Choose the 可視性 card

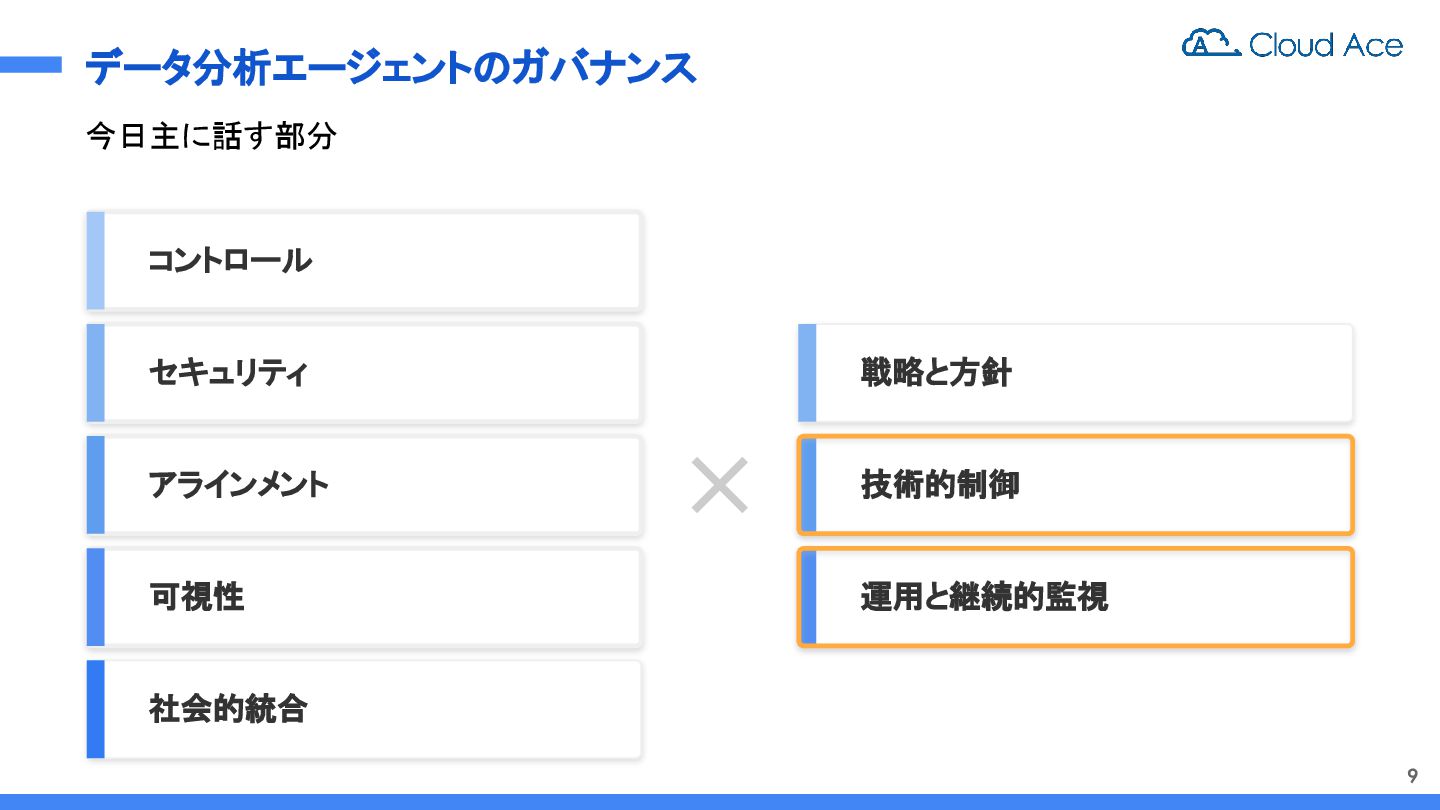click(x=365, y=597)
